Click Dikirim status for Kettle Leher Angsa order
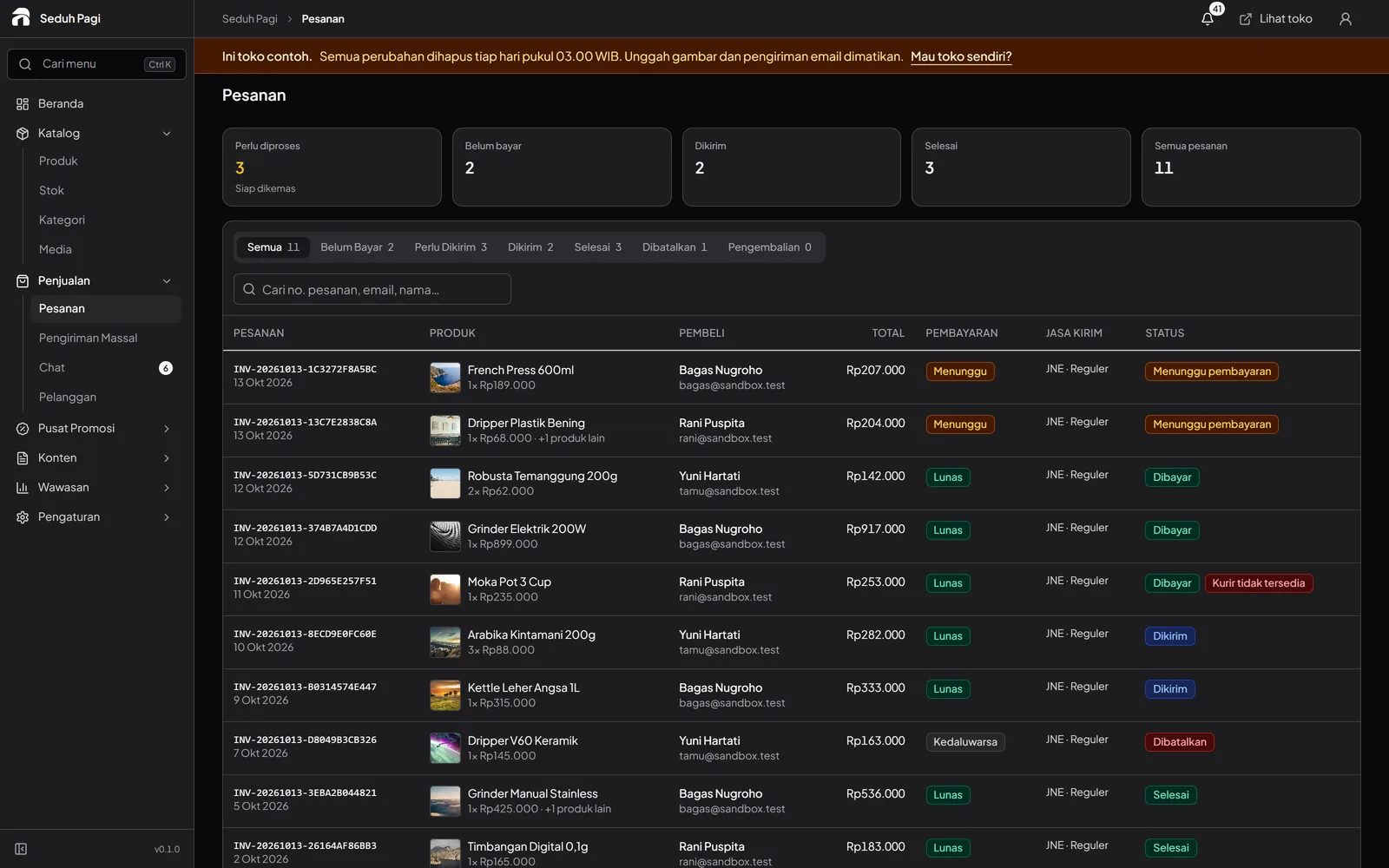The width and height of the screenshot is (1389, 868). point(1169,689)
